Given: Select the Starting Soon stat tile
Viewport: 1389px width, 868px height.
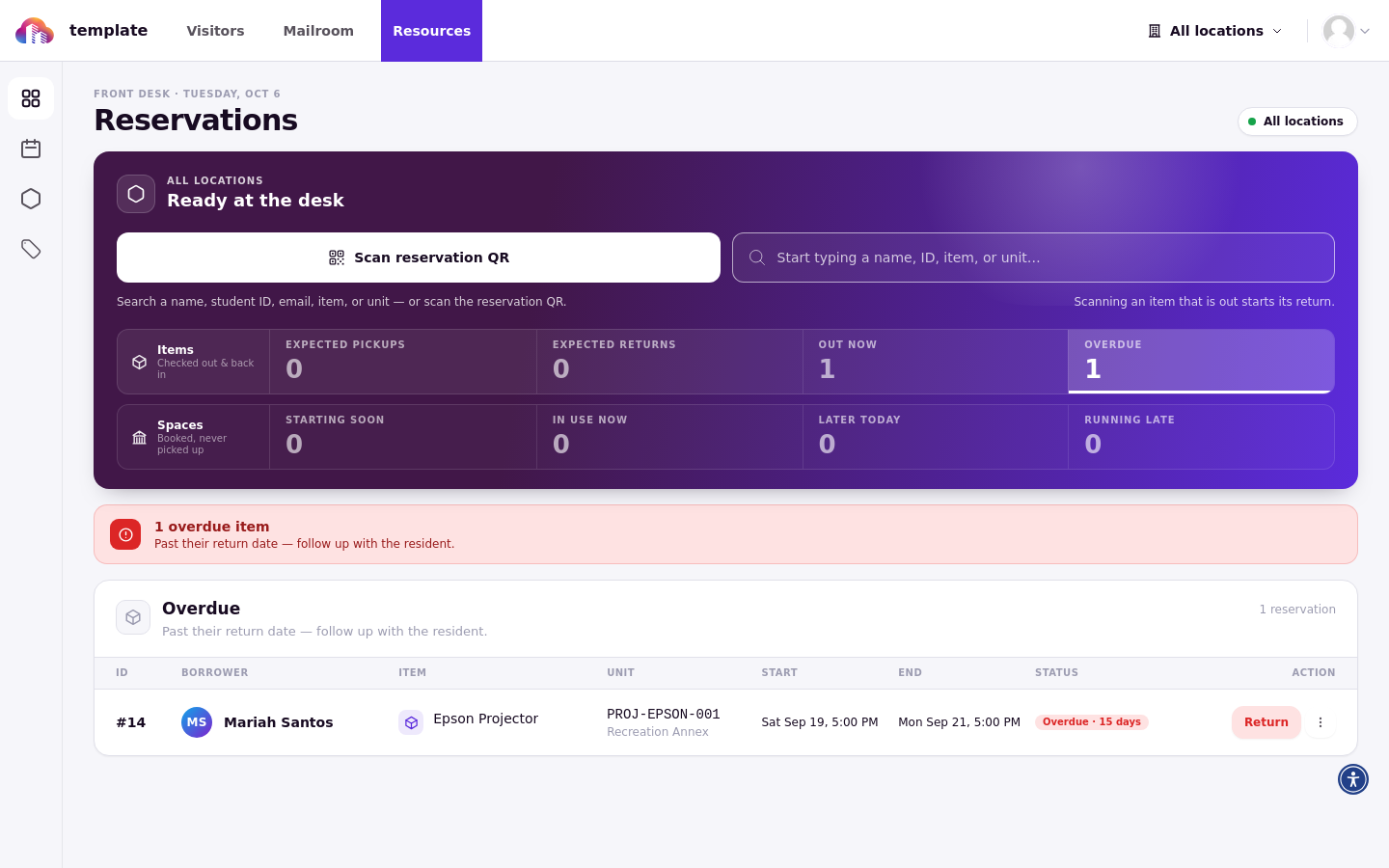Looking at the screenshot, I should click(403, 437).
